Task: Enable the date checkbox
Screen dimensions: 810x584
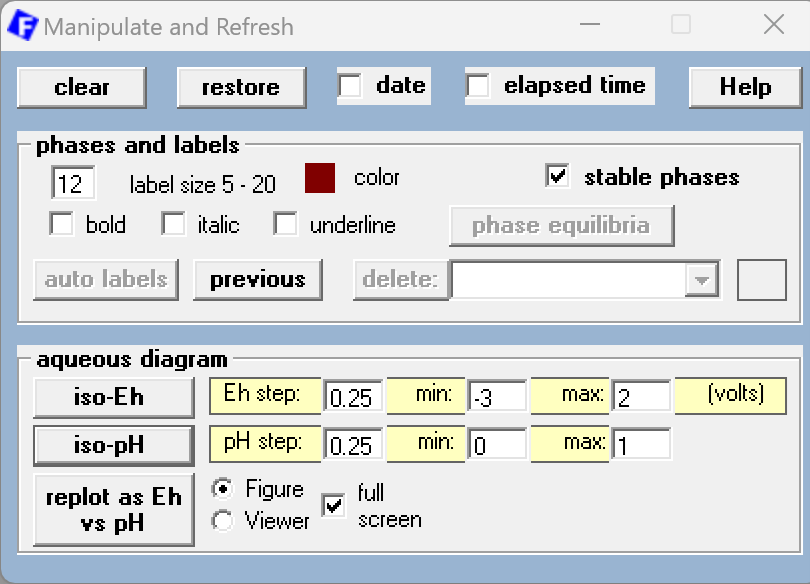Action: (x=351, y=87)
